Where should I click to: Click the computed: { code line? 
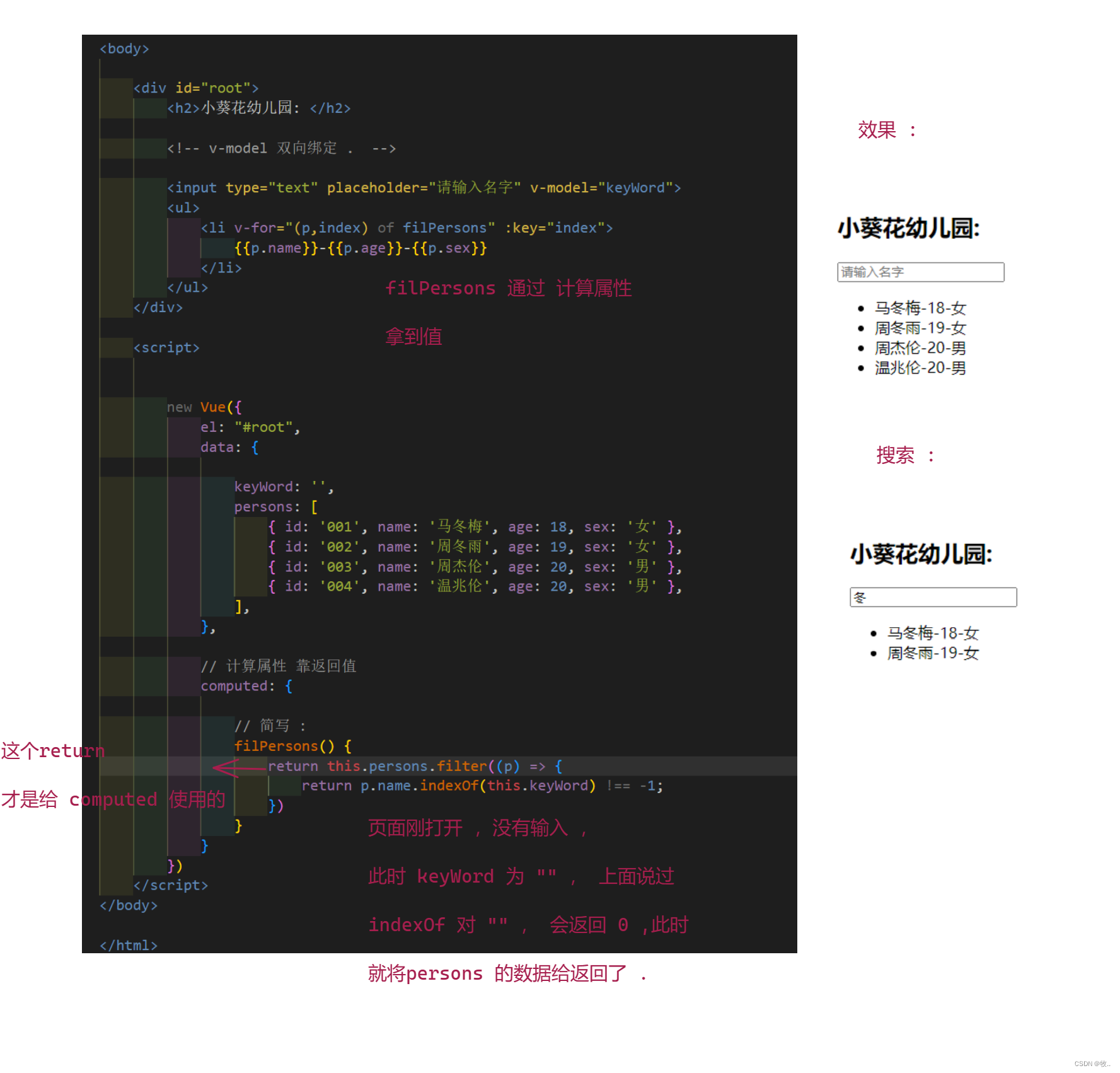click(246, 686)
